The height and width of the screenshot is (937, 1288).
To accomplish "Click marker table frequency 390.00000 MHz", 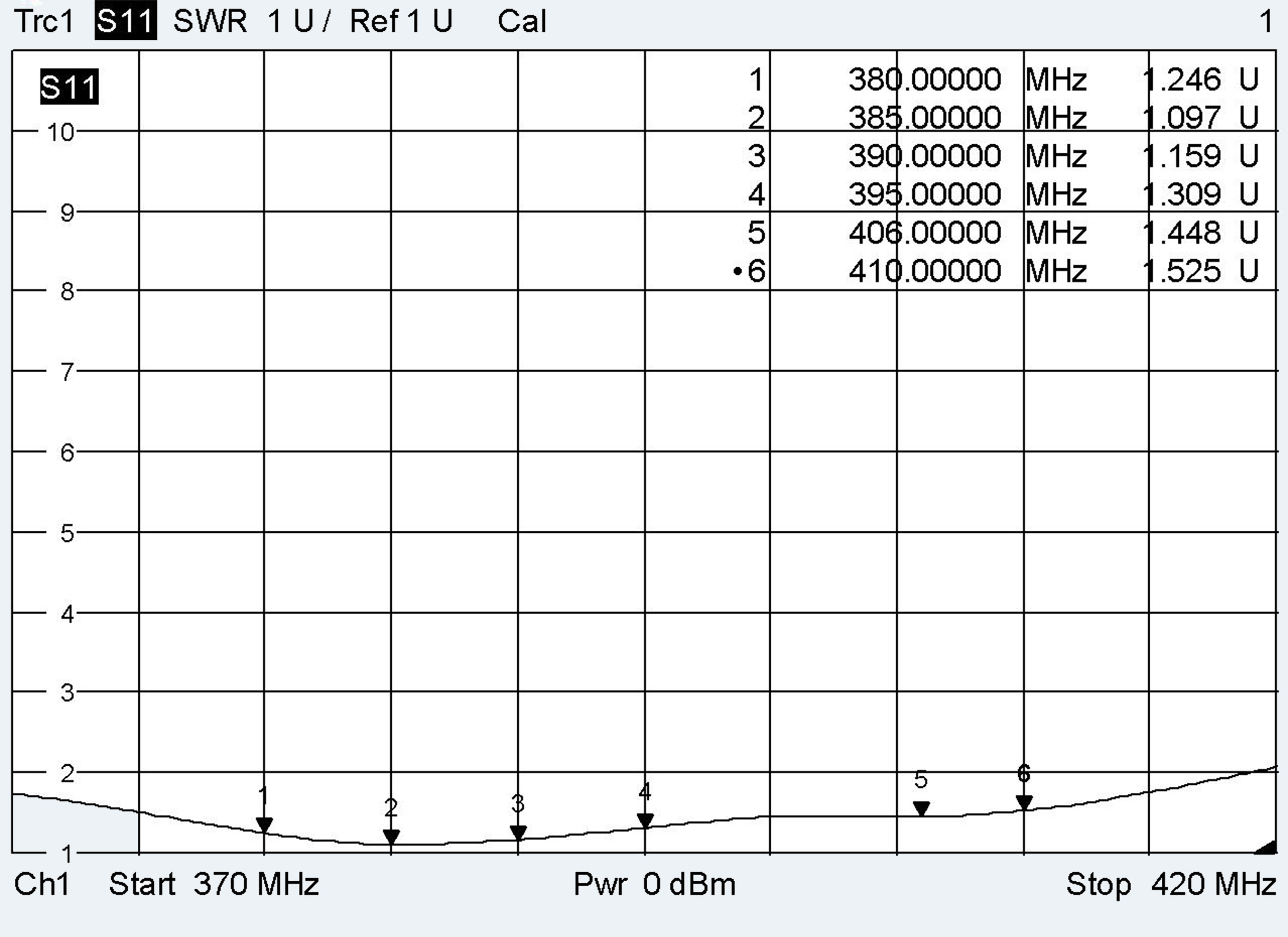I will coord(968,156).
